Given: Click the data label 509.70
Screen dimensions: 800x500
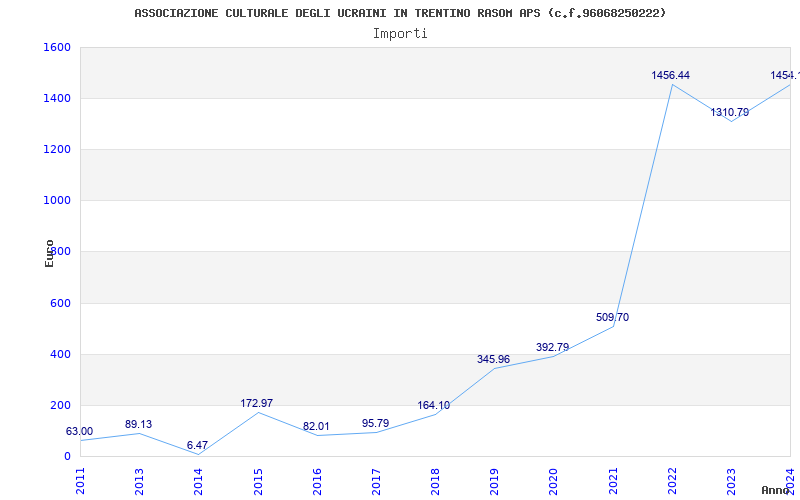Looking at the screenshot, I should 612,317.
